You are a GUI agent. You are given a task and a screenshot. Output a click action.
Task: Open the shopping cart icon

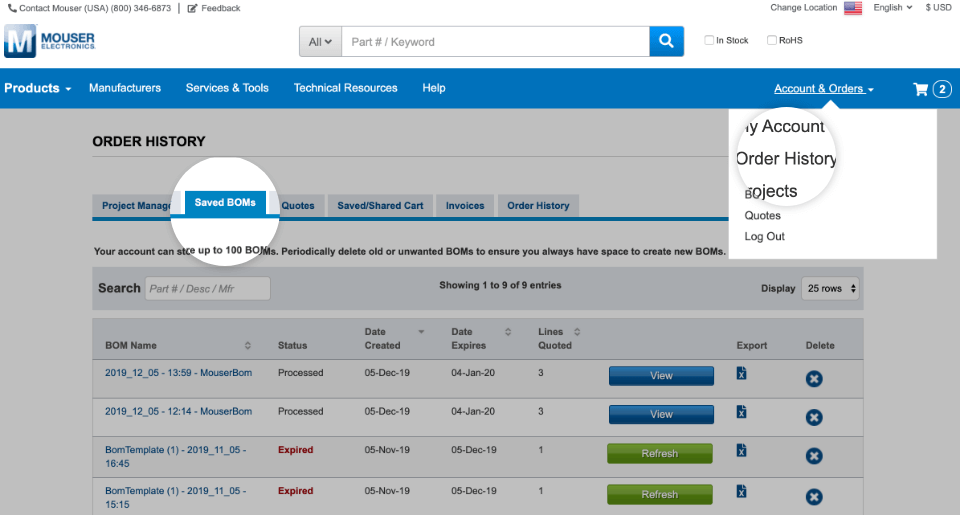click(921, 89)
